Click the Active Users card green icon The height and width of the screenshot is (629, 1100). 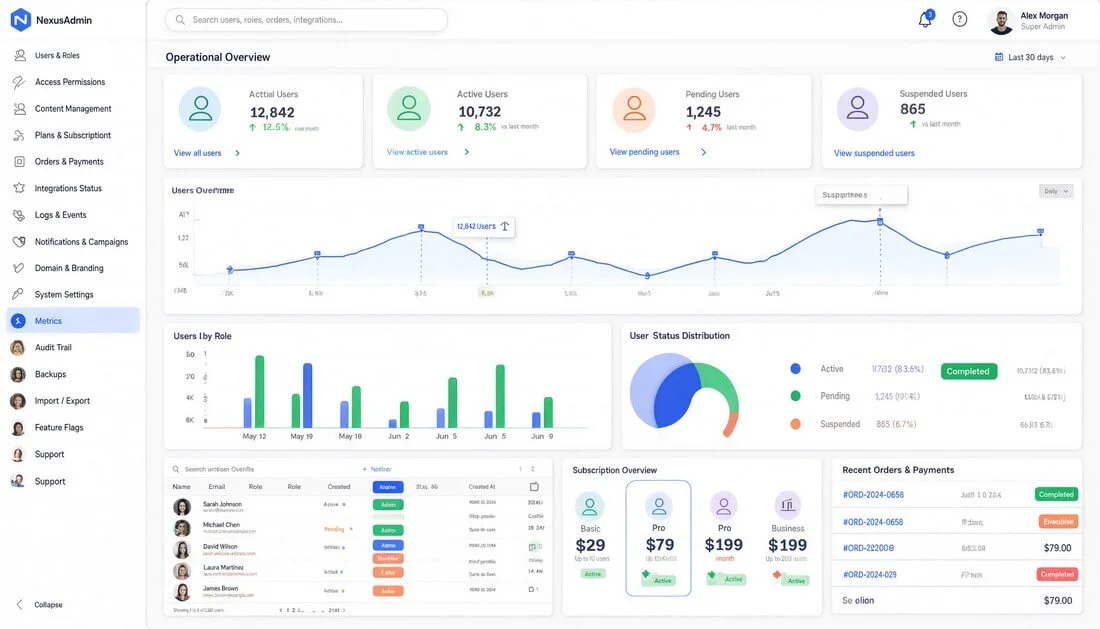pos(409,109)
